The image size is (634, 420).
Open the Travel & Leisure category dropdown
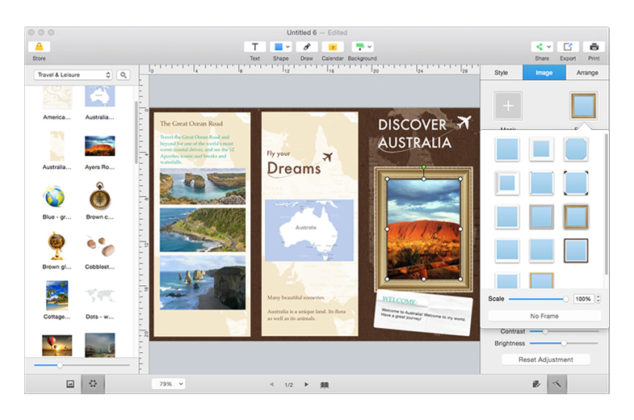tap(70, 75)
